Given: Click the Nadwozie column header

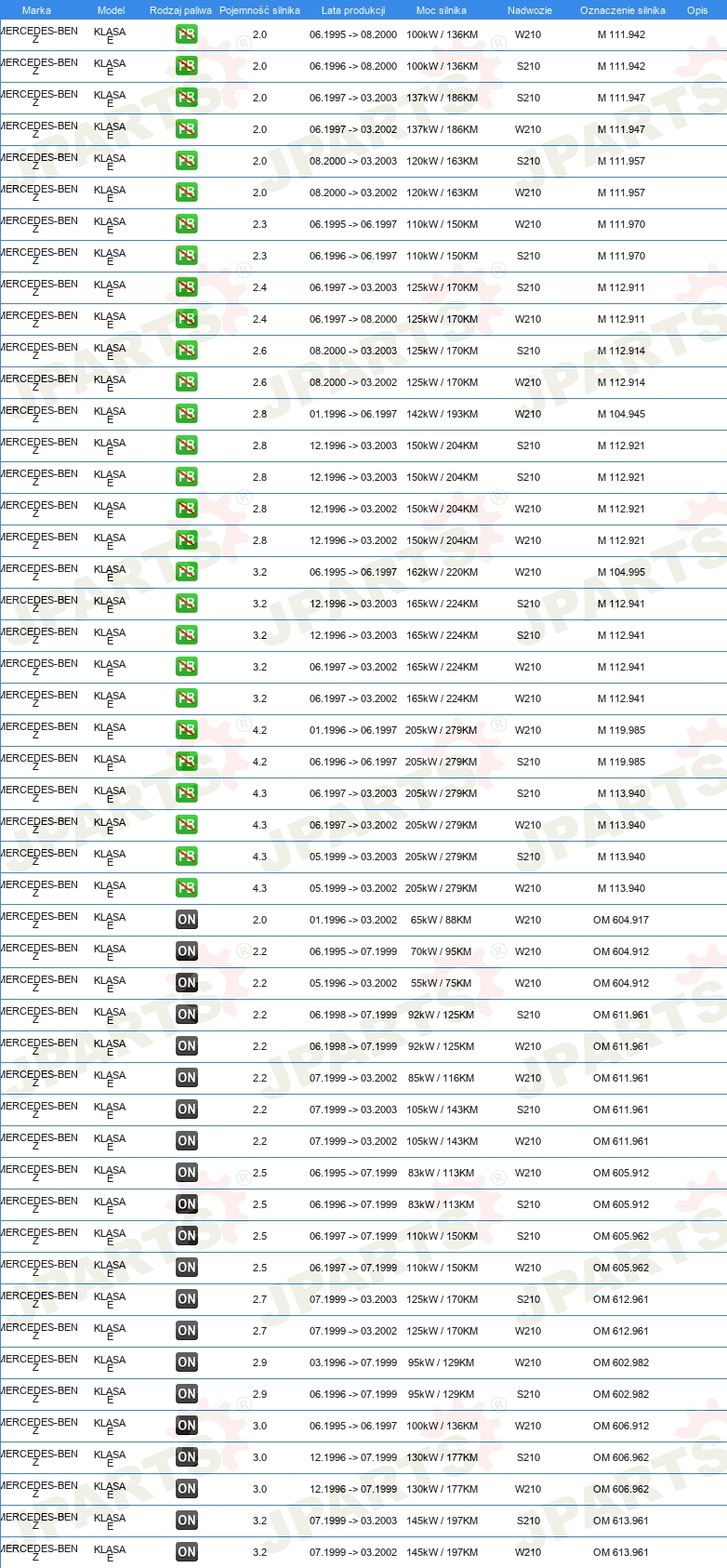Looking at the screenshot, I should 529,10.
